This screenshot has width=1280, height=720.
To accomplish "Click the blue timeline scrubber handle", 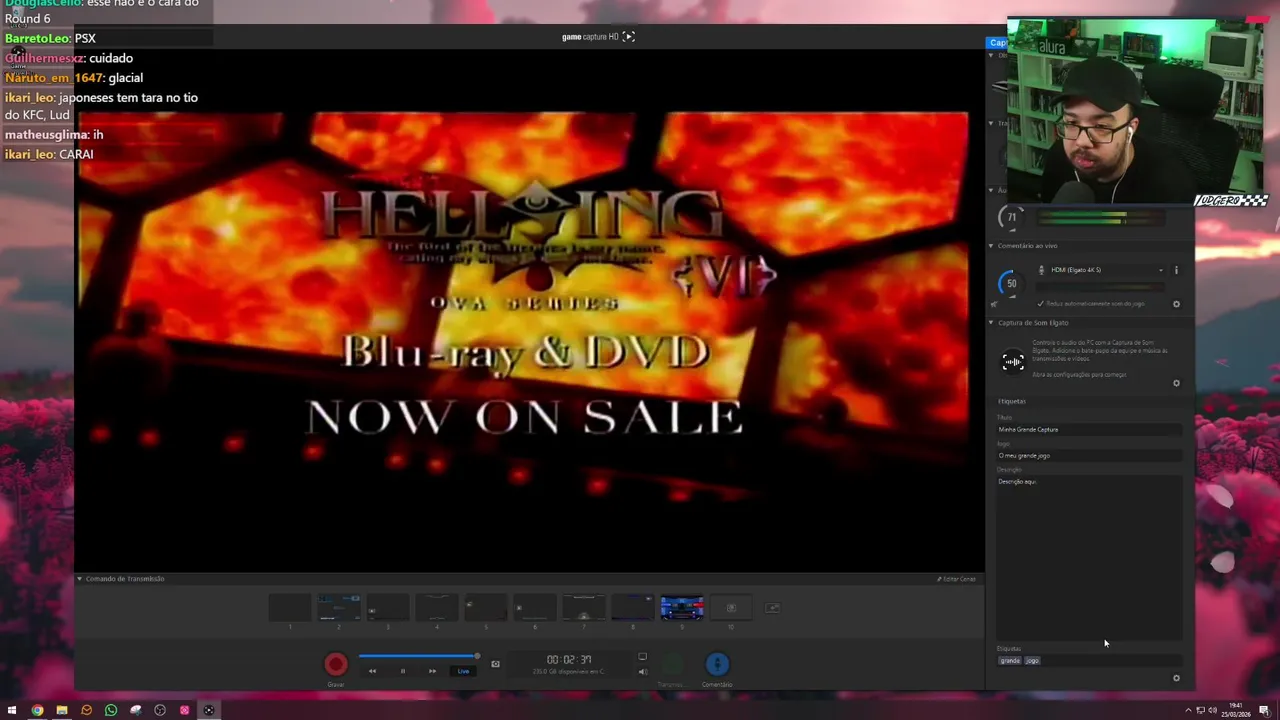I will pos(477,656).
